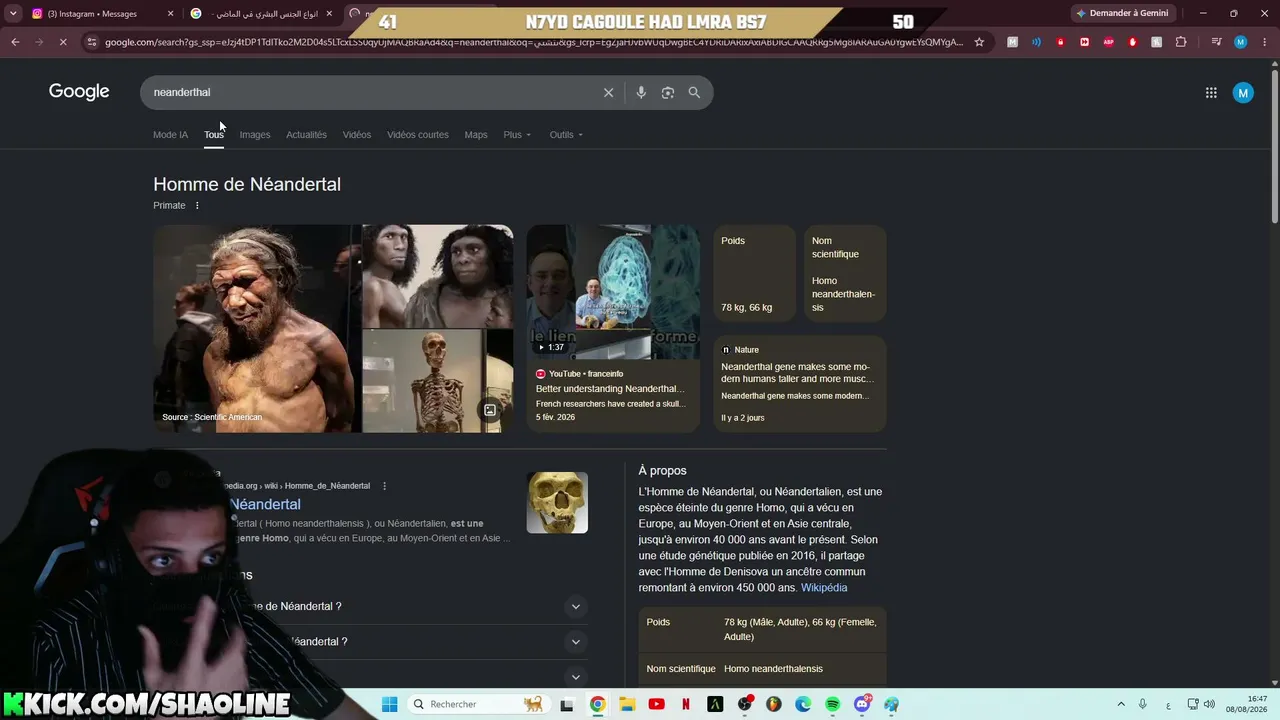This screenshot has width=1280, height=720.
Task: Expand the Plus search filter dropdown
Action: [517, 135]
